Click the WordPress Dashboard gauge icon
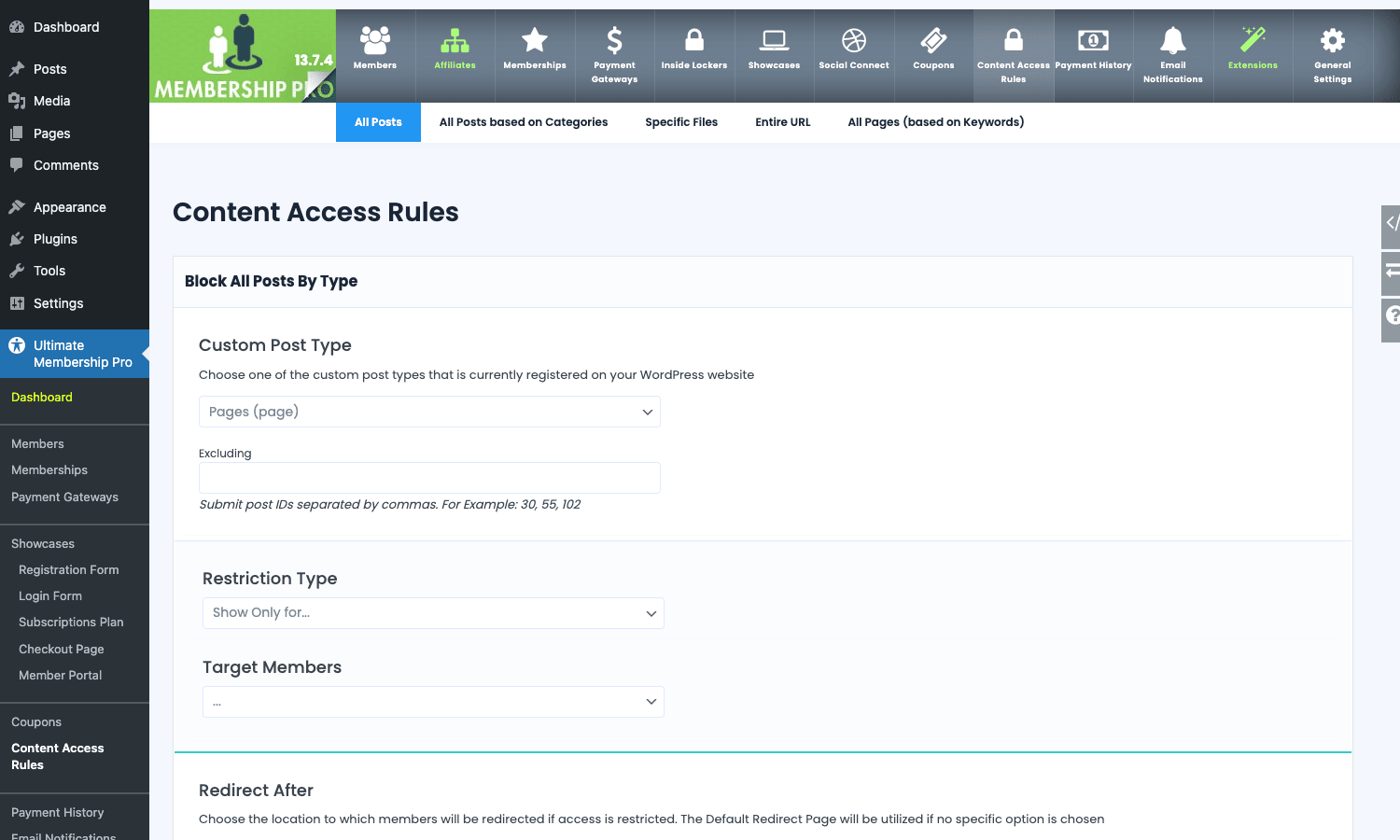Viewport: 1400px width, 840px height. [17, 27]
